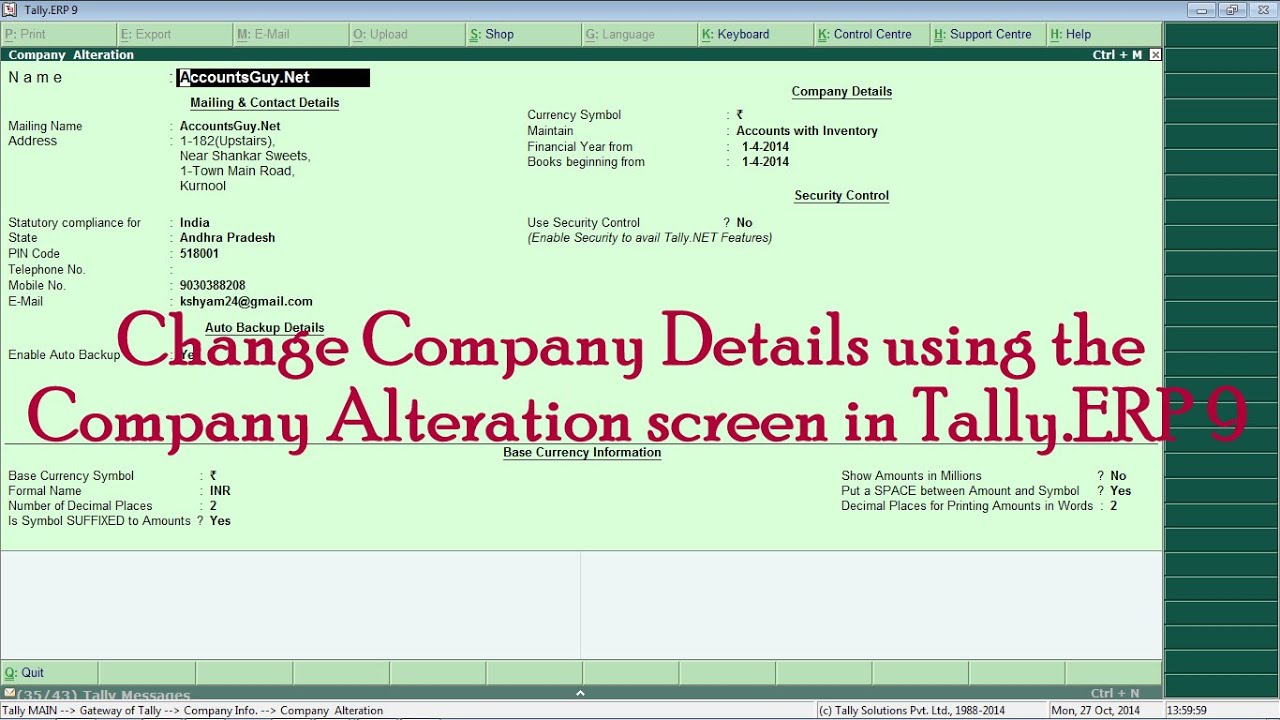Click the Tally.ERP 9 title bar icon
The image size is (1280, 720).
[x=10, y=10]
